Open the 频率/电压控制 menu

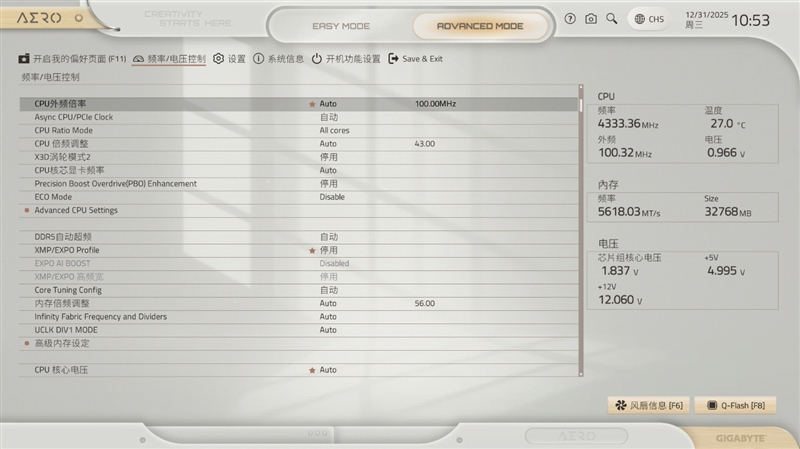coord(169,59)
